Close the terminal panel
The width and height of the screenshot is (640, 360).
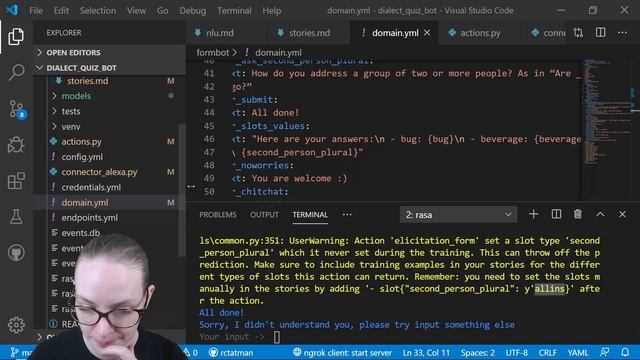(622, 214)
